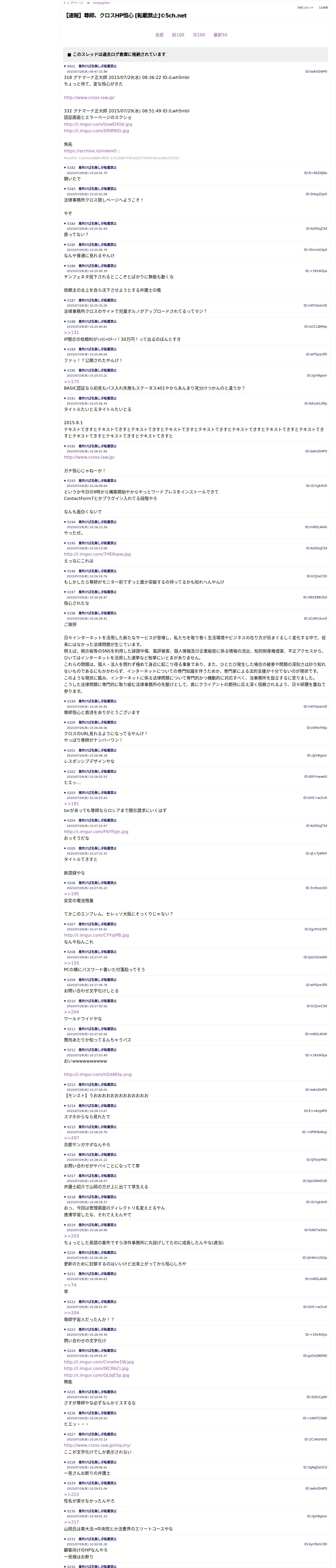The height and width of the screenshot is (1568, 336).
Task: Click the thread title heading 尊師、クロスHP恒心
Action: click(126, 16)
